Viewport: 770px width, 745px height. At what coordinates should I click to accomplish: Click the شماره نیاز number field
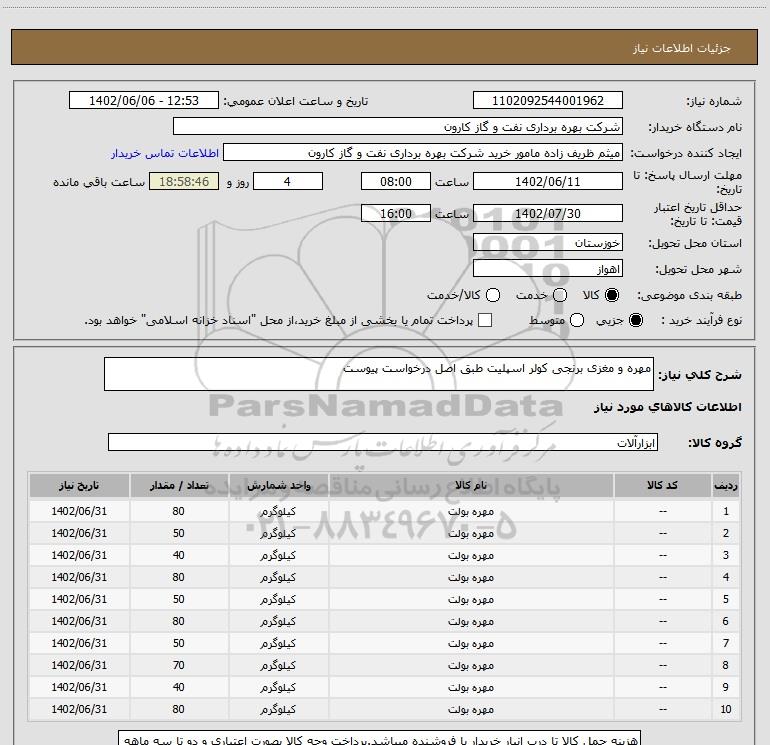point(548,100)
